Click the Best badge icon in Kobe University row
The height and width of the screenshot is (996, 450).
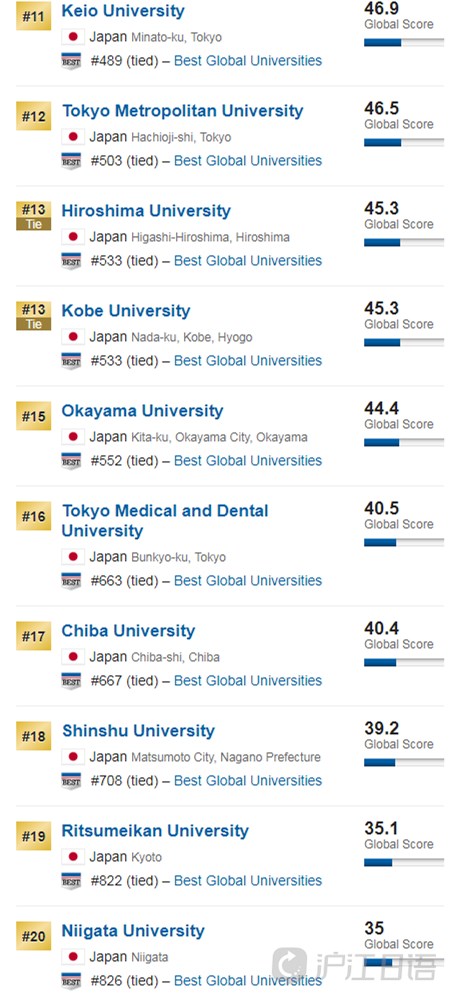pos(71,361)
